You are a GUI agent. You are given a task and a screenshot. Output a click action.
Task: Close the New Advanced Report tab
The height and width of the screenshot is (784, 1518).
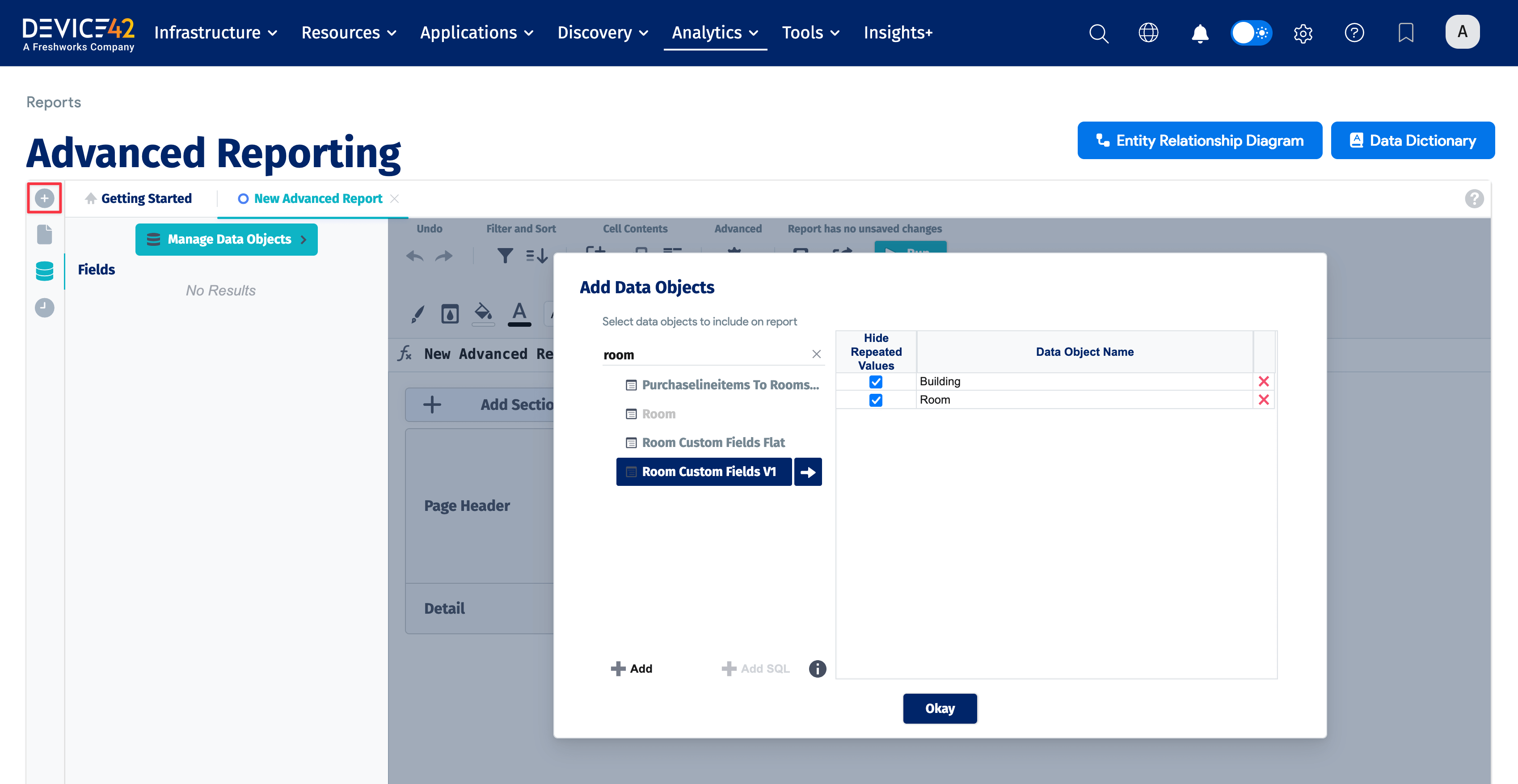[395, 198]
